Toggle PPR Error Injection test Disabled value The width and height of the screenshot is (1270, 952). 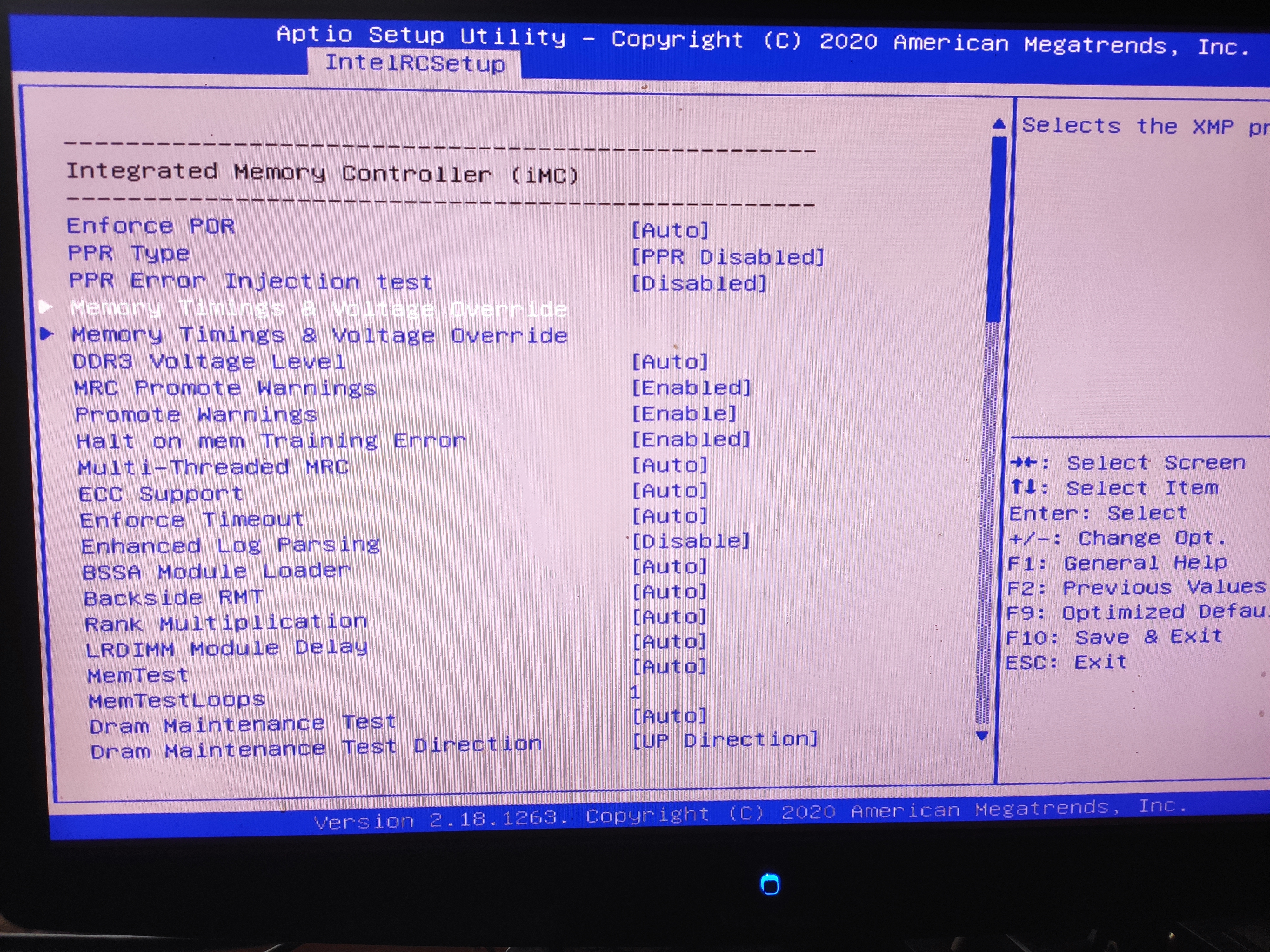pyautogui.click(x=699, y=283)
